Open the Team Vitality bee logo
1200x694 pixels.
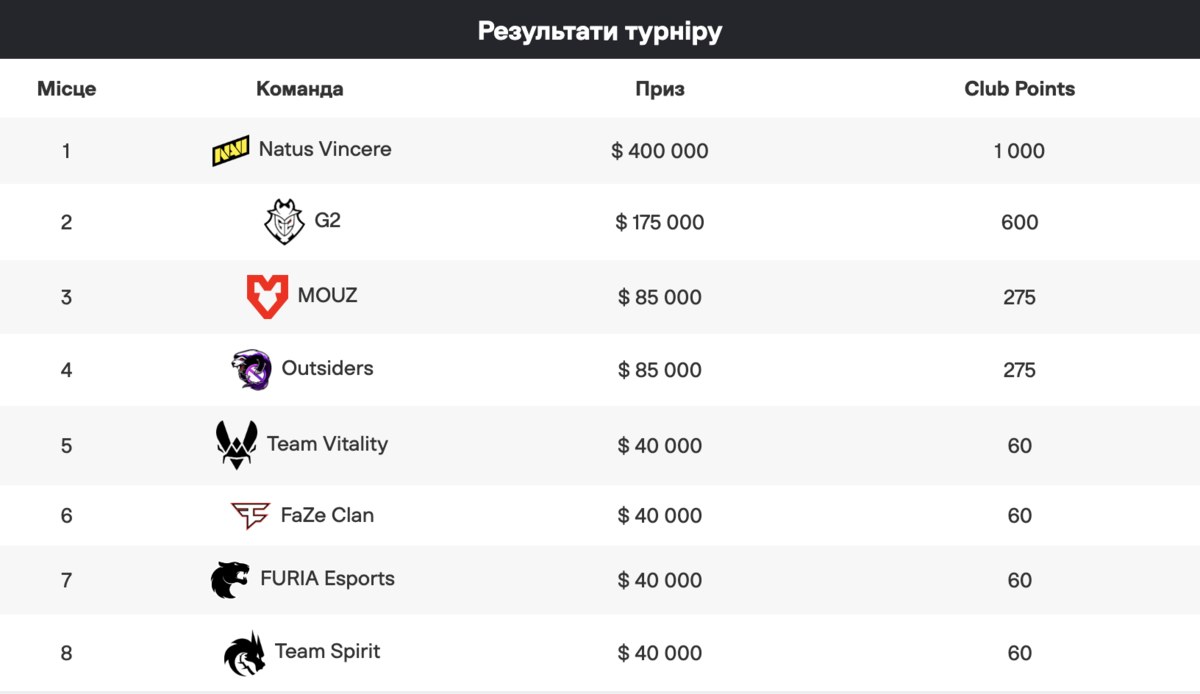point(237,445)
